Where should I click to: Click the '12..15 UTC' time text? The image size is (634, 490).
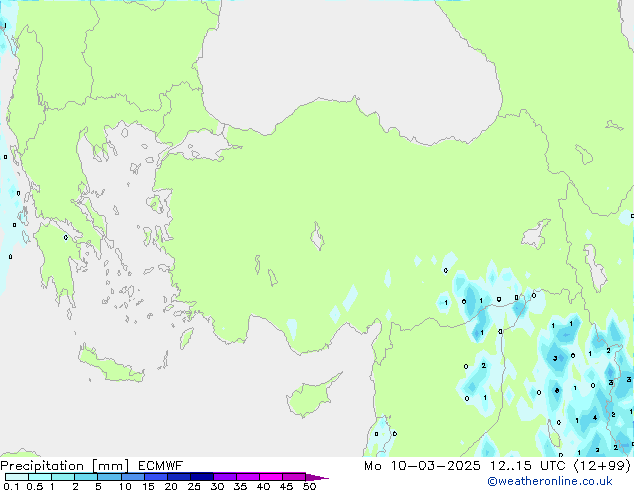(x=527, y=466)
